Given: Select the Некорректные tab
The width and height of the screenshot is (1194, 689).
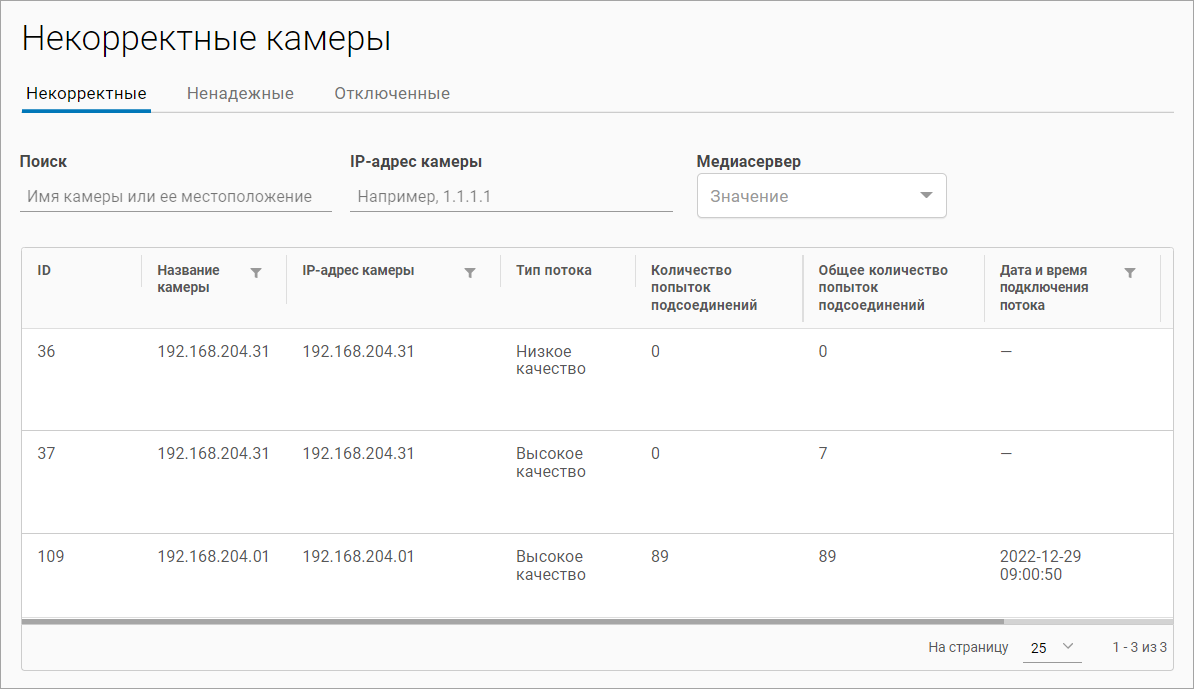Looking at the screenshot, I should [86, 93].
